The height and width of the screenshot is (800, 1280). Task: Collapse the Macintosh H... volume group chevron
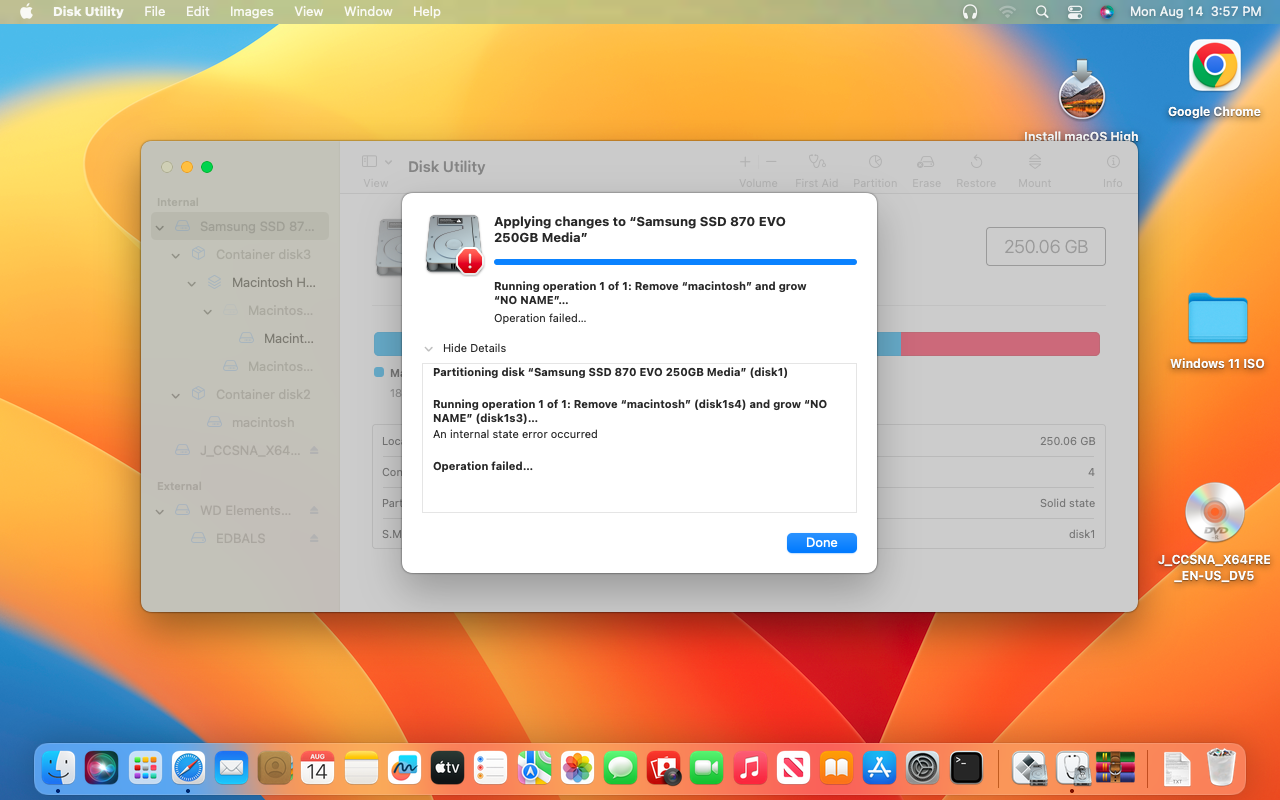(192, 283)
